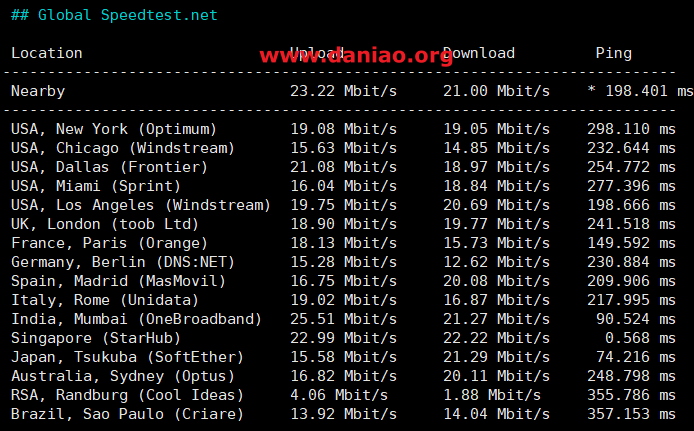Click the USA, Miami (Sprint) location
Viewport: 694px width, 431px height.
click(96, 186)
